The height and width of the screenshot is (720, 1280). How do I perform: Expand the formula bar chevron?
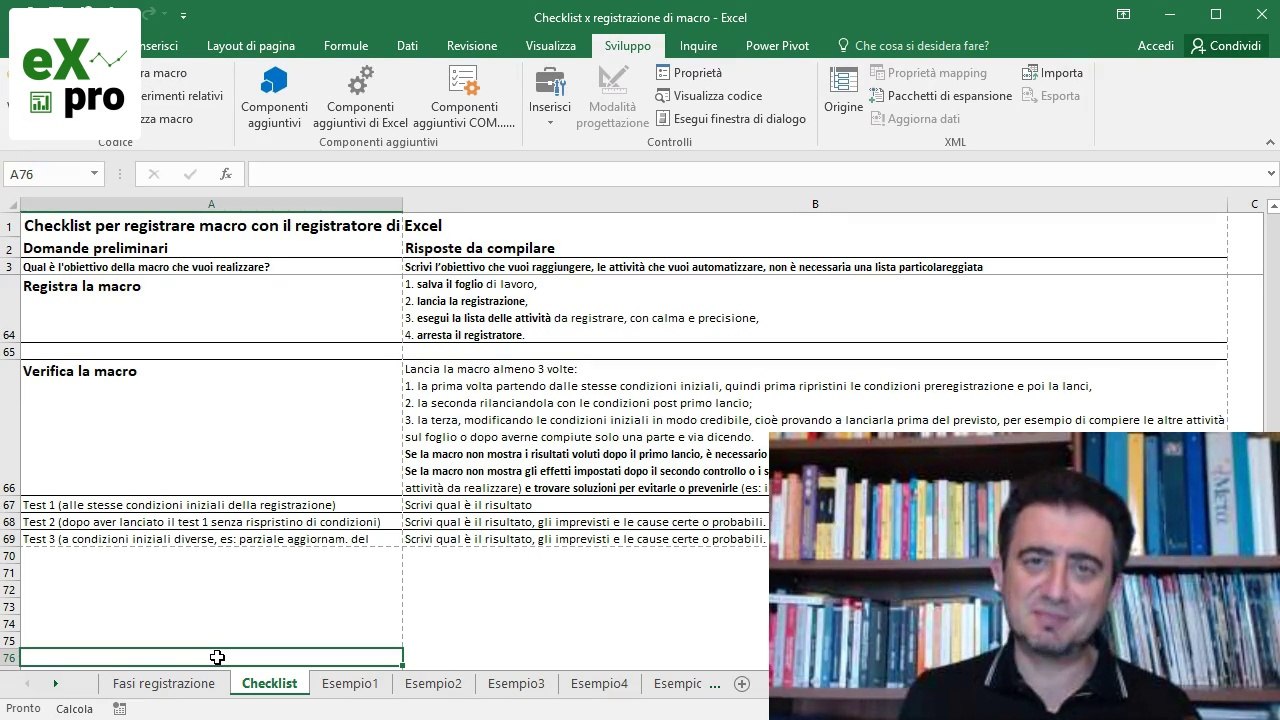[1271, 174]
